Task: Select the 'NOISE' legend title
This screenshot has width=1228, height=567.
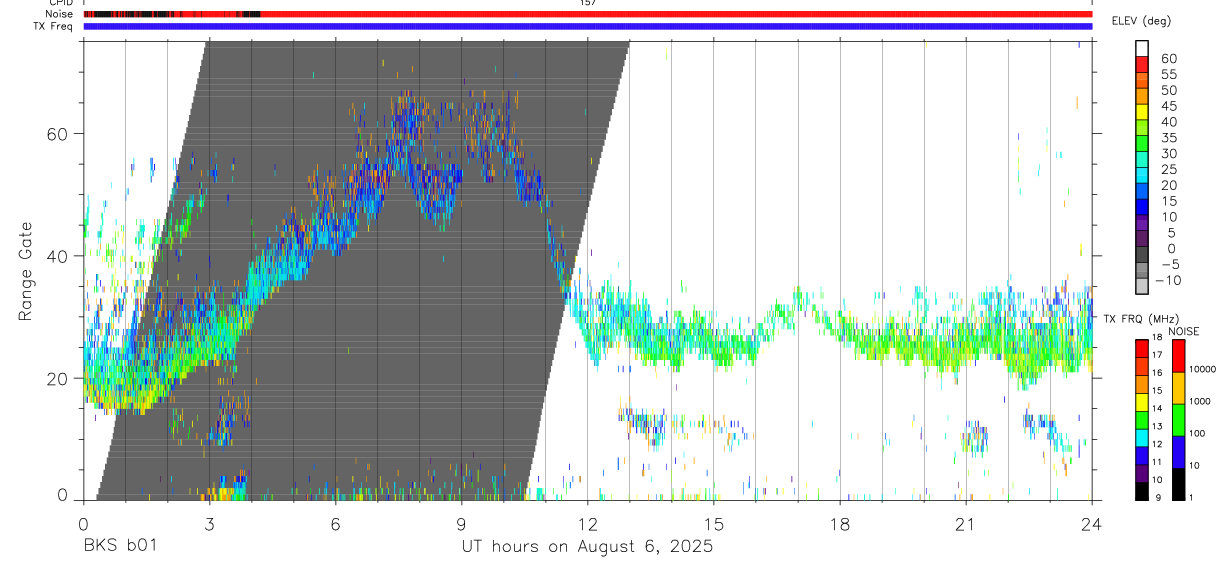Action: [x=1184, y=331]
